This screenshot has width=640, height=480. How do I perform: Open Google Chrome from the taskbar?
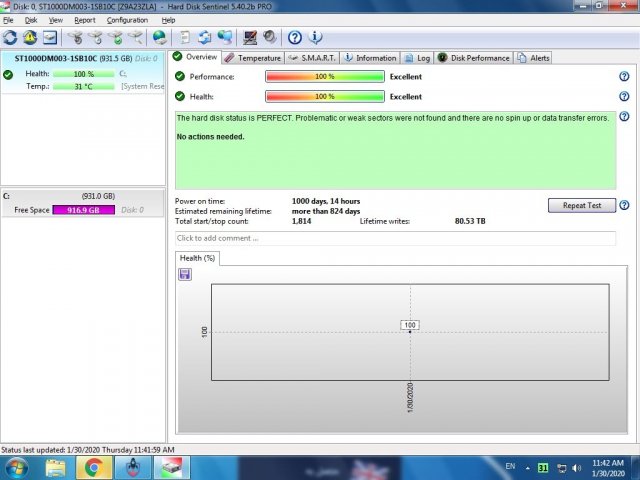point(93,466)
